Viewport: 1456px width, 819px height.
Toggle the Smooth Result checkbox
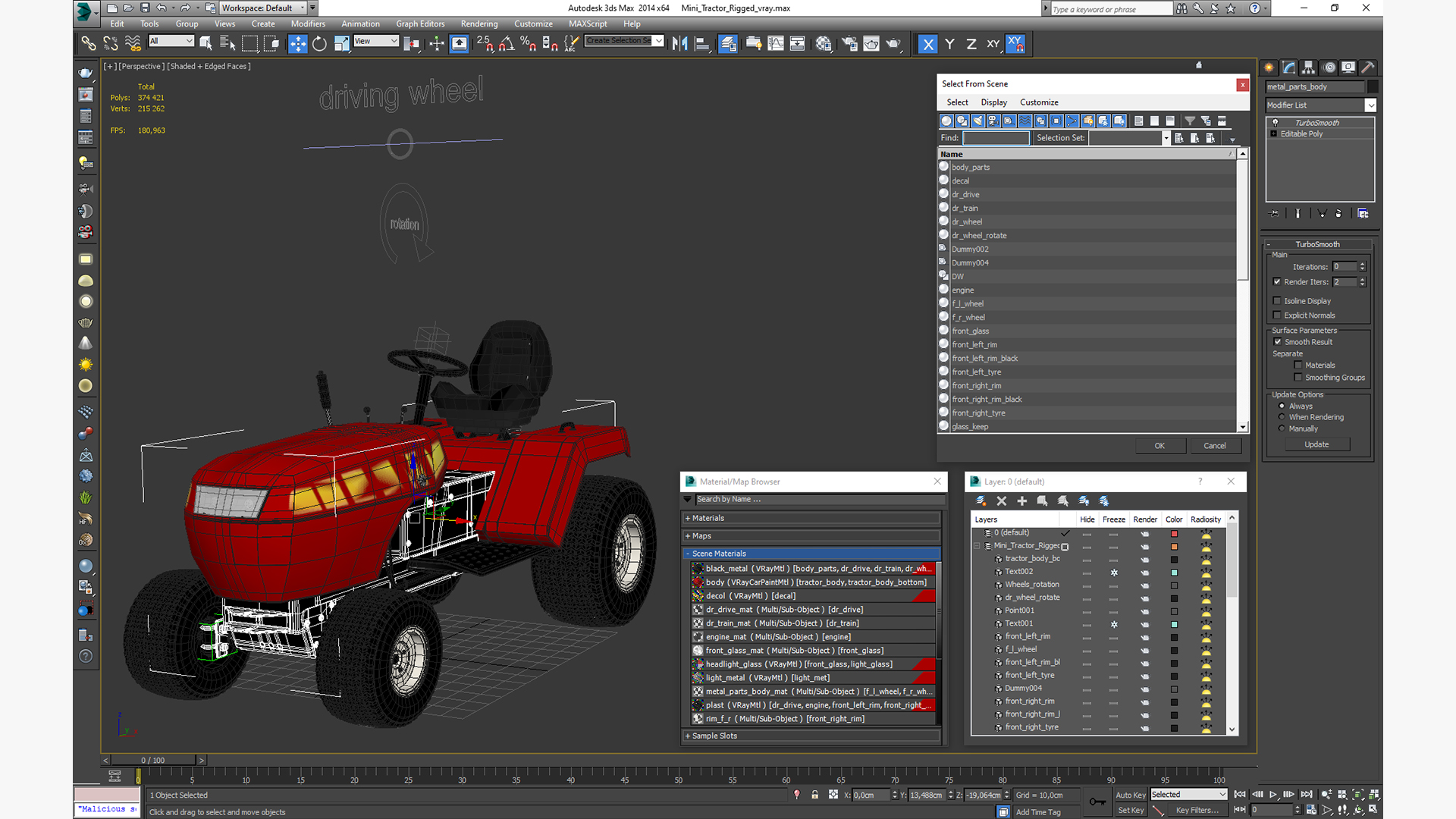pyautogui.click(x=1278, y=342)
